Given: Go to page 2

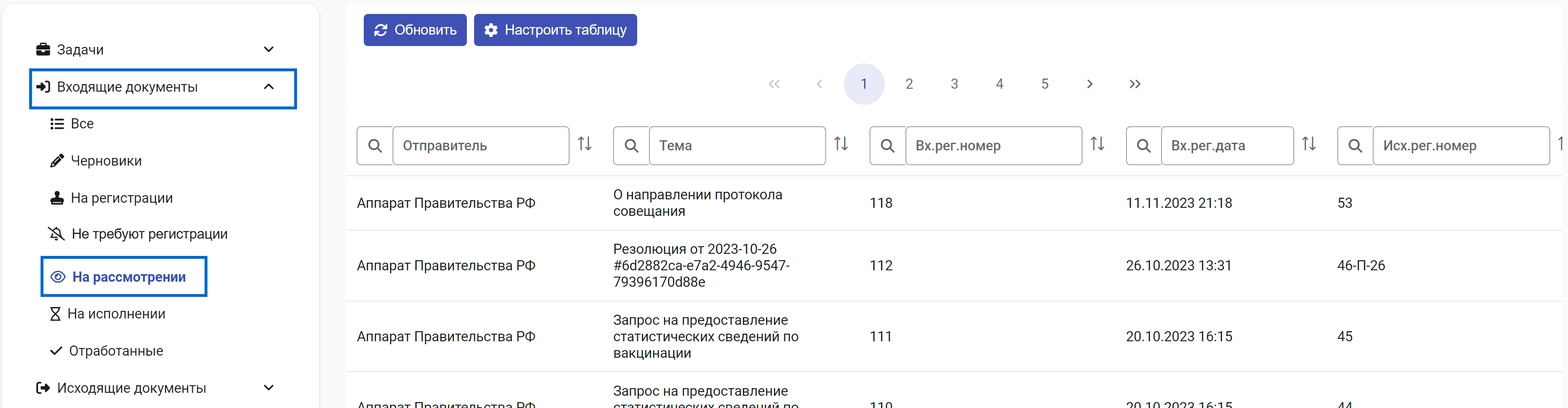Looking at the screenshot, I should (909, 84).
